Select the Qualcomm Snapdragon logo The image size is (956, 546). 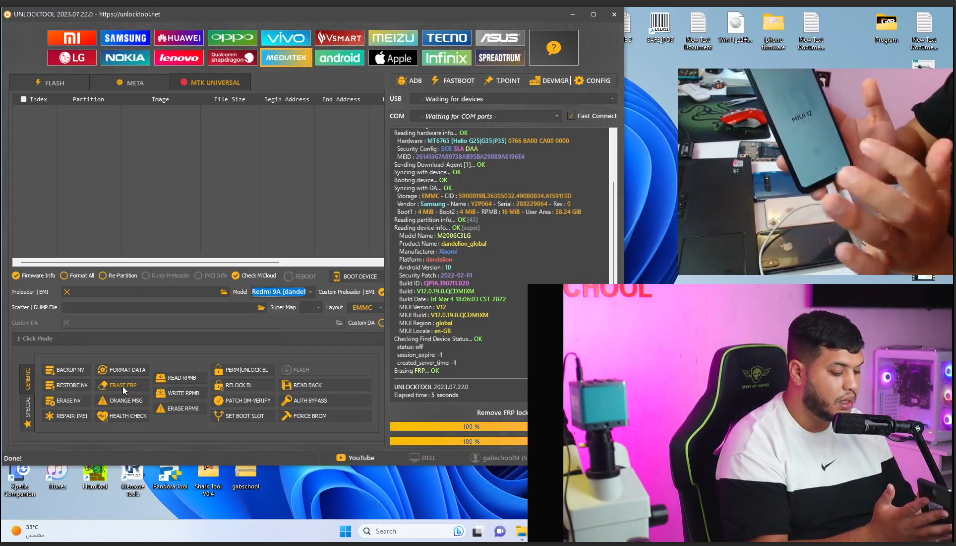coord(232,58)
